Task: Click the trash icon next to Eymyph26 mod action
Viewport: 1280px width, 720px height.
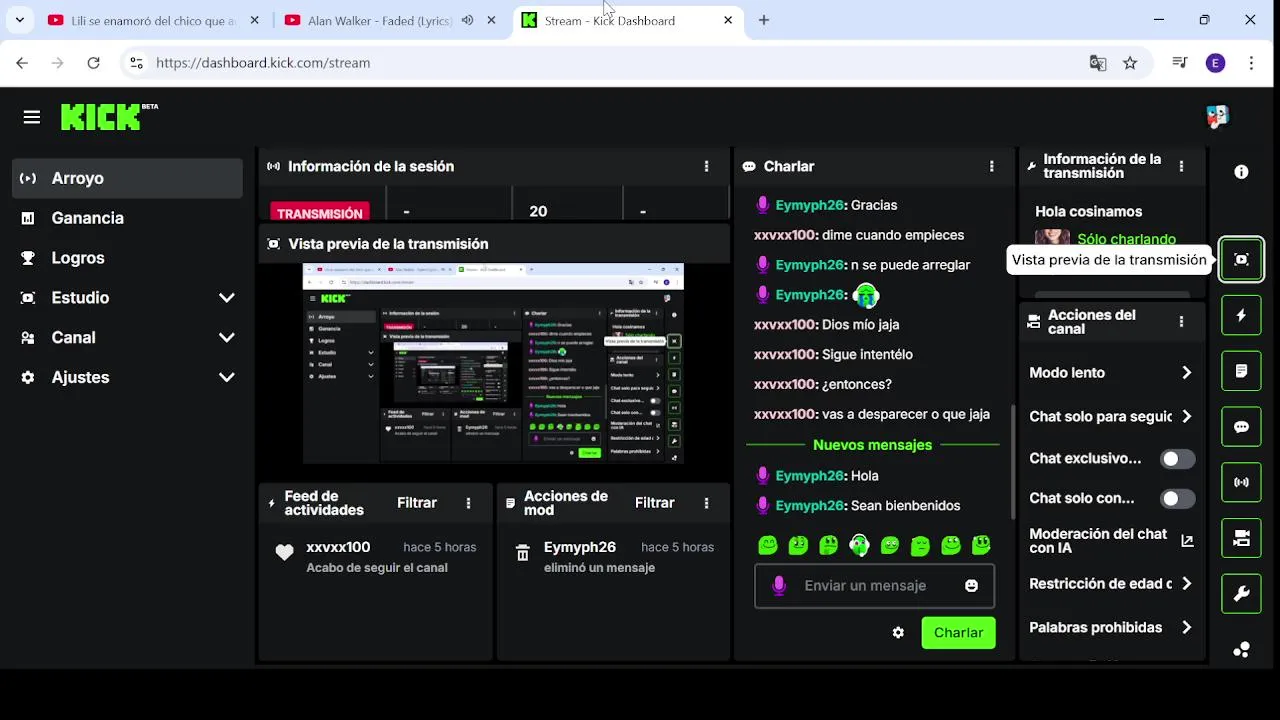Action: pos(522,553)
